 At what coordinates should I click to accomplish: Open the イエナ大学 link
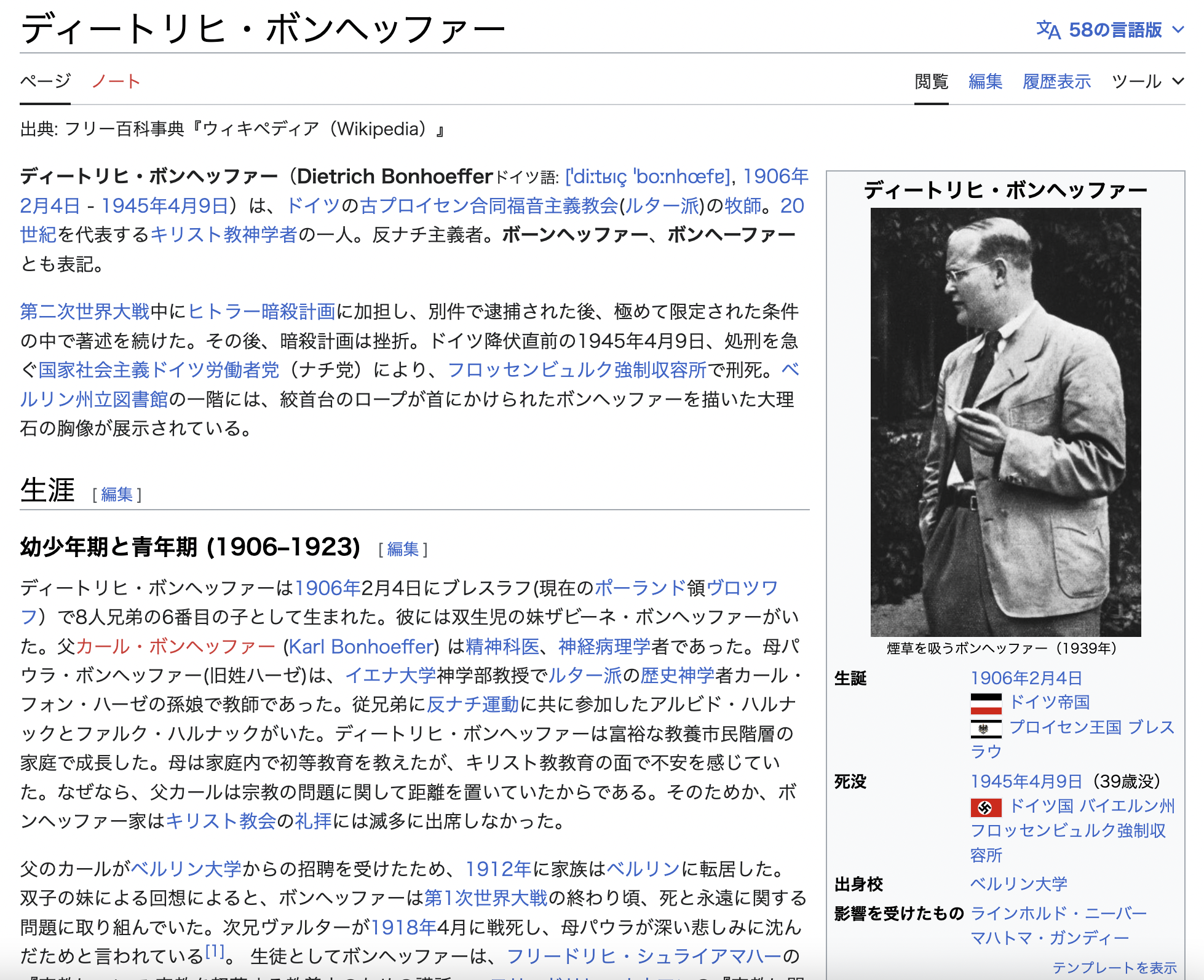pos(390,676)
